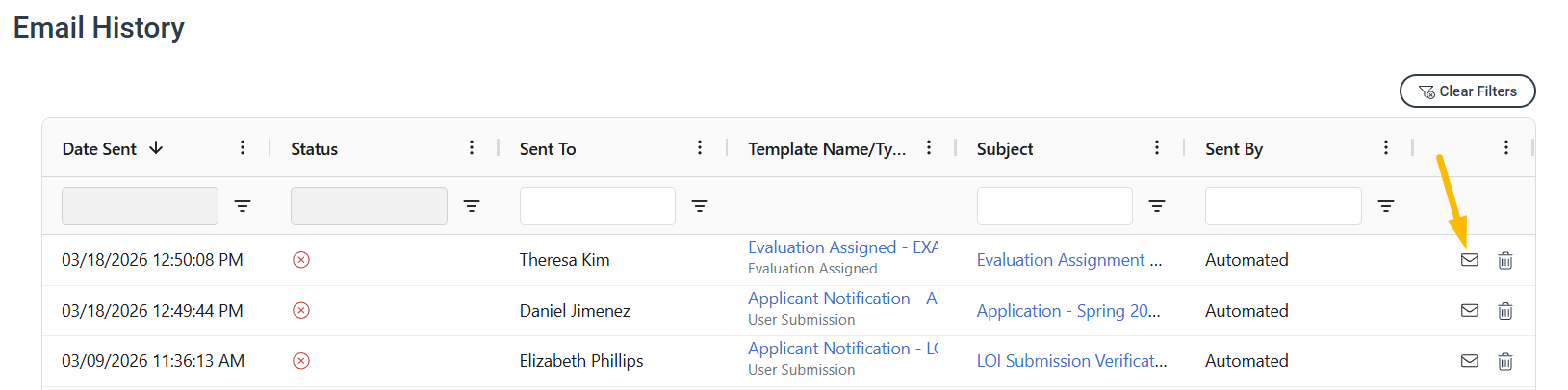Click the Clear Filters button

(1467, 91)
